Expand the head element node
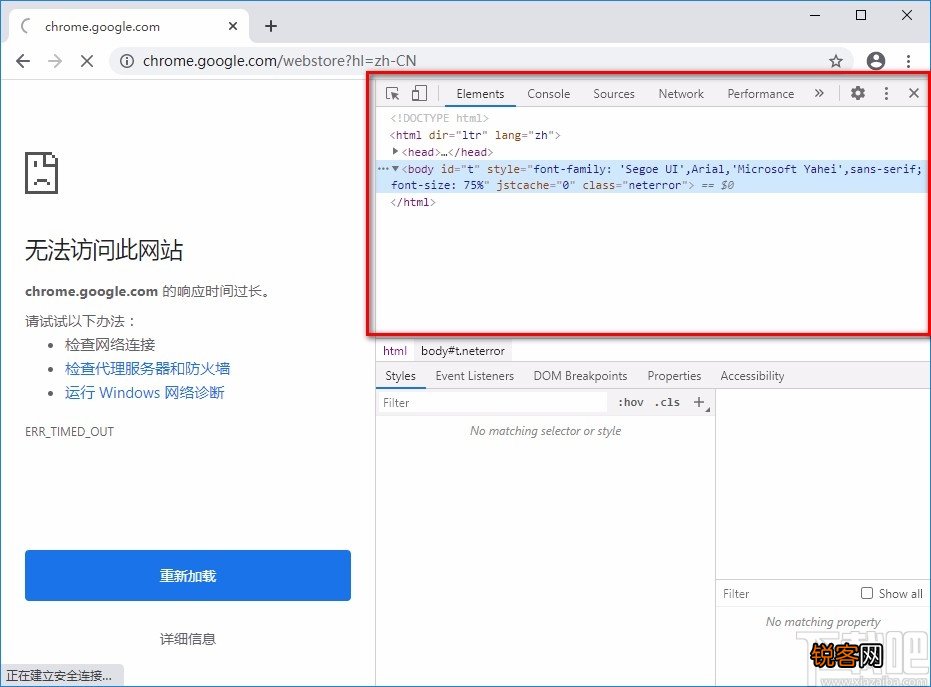Screen dimensions: 931x687 click(x=395, y=151)
